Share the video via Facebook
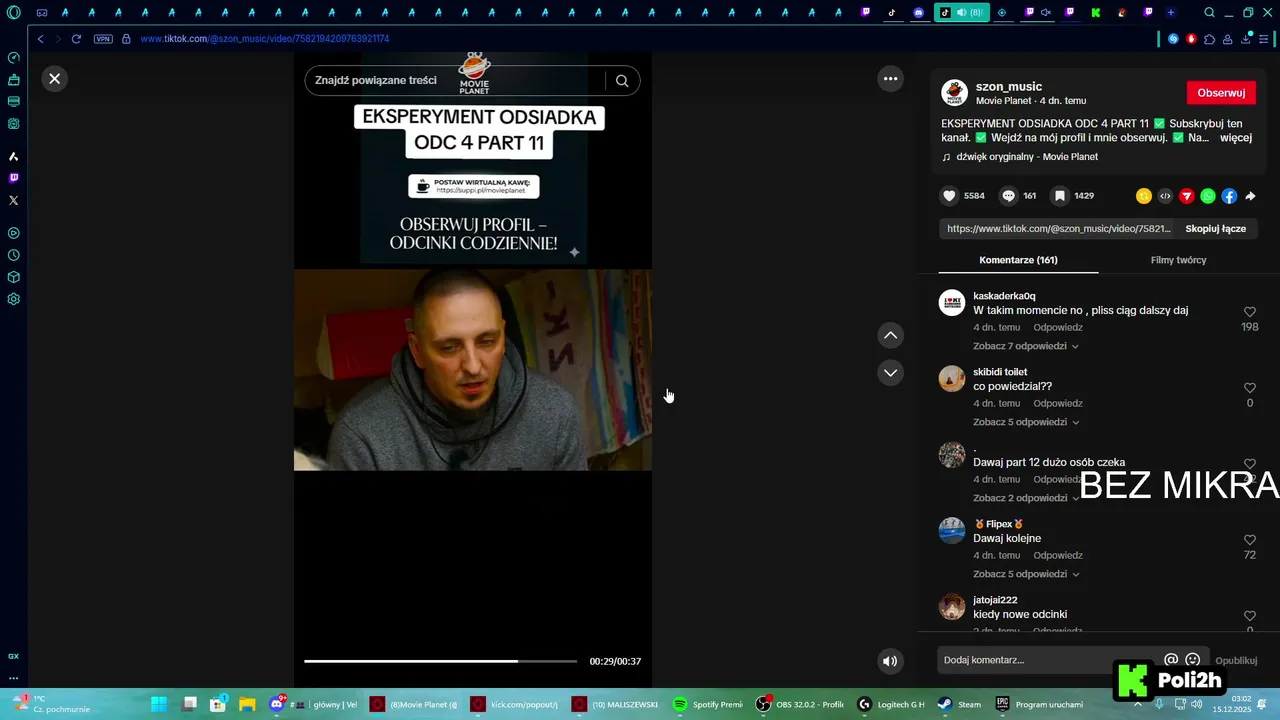The height and width of the screenshot is (720, 1280). tap(1229, 196)
